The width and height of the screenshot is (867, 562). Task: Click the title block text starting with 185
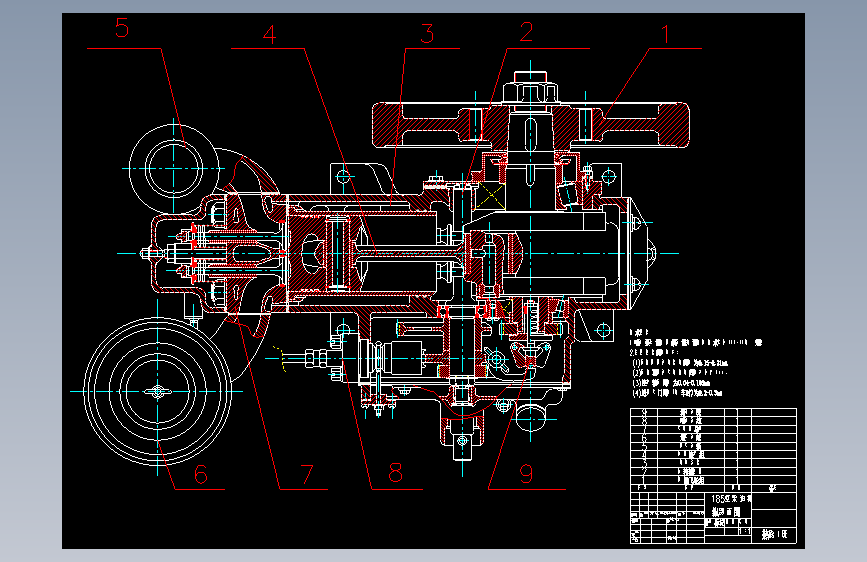click(x=731, y=499)
